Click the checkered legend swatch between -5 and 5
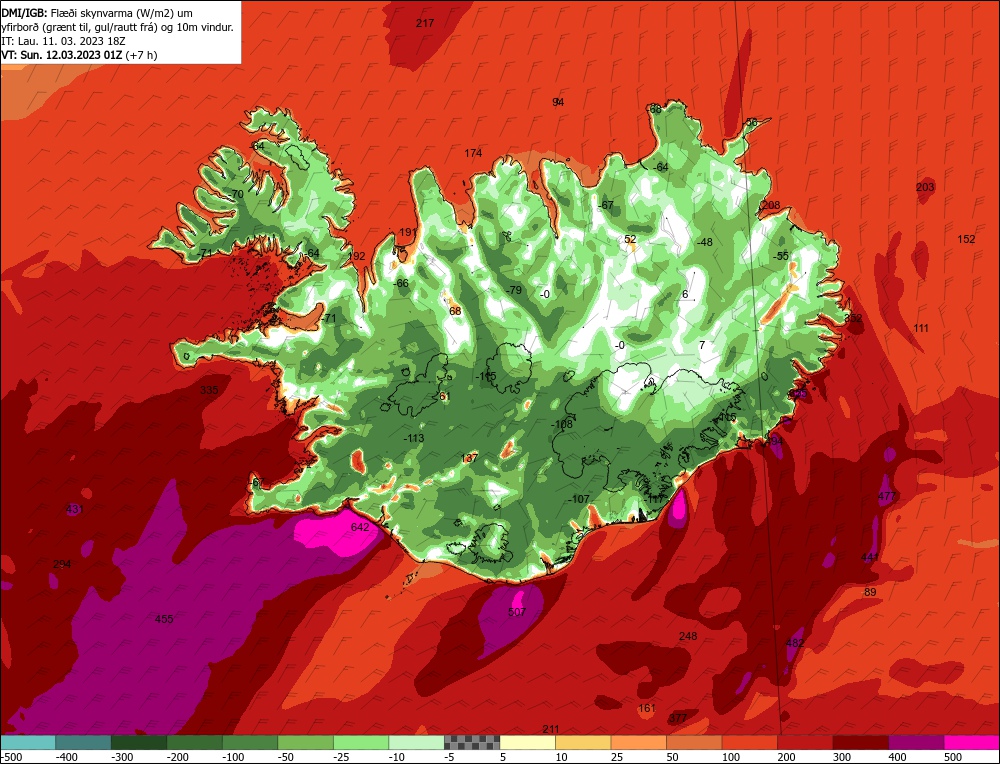Screen dimensions: 1000x764 (471, 742)
